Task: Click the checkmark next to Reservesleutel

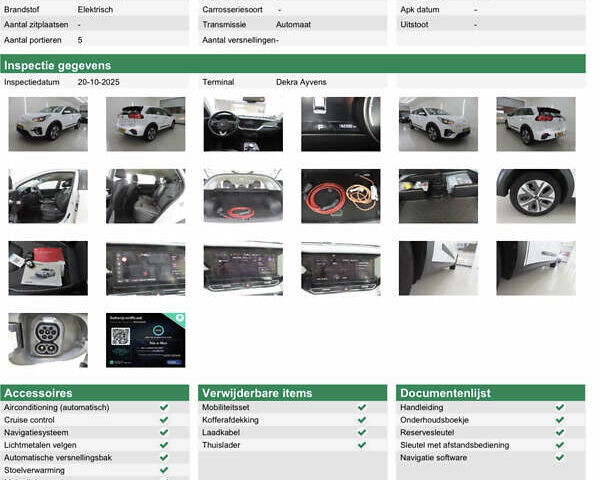Action: click(560, 432)
